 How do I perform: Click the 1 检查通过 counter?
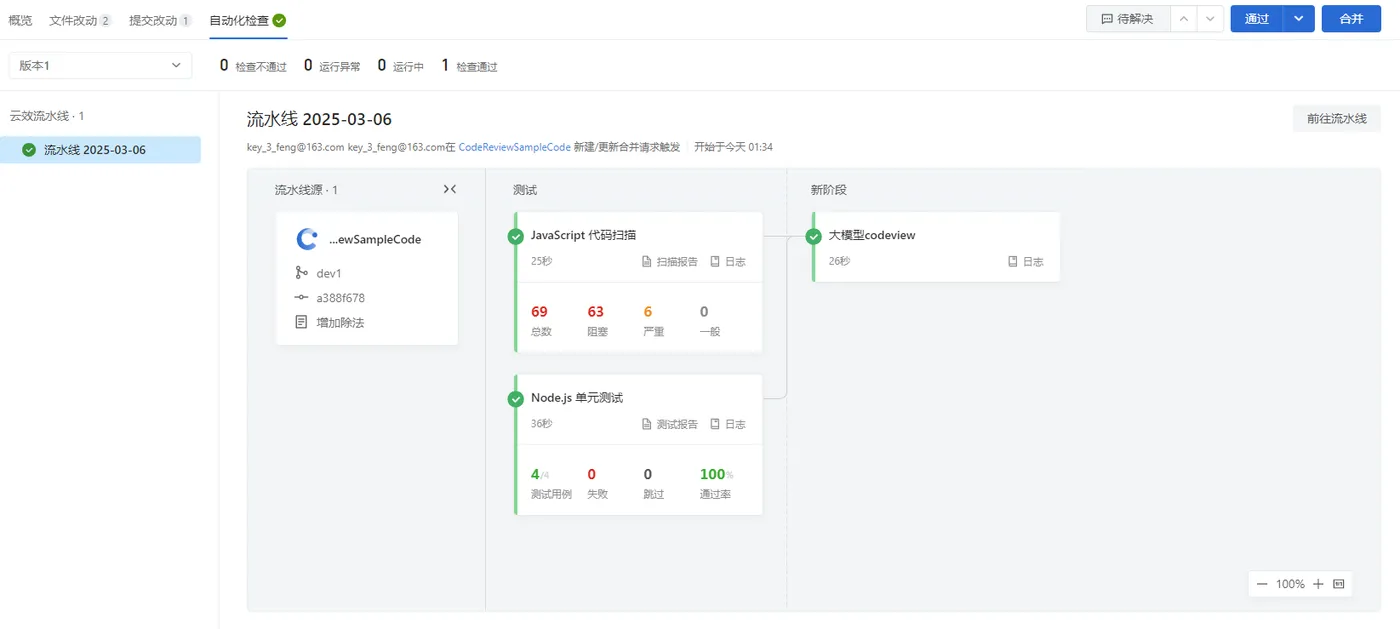(x=469, y=66)
